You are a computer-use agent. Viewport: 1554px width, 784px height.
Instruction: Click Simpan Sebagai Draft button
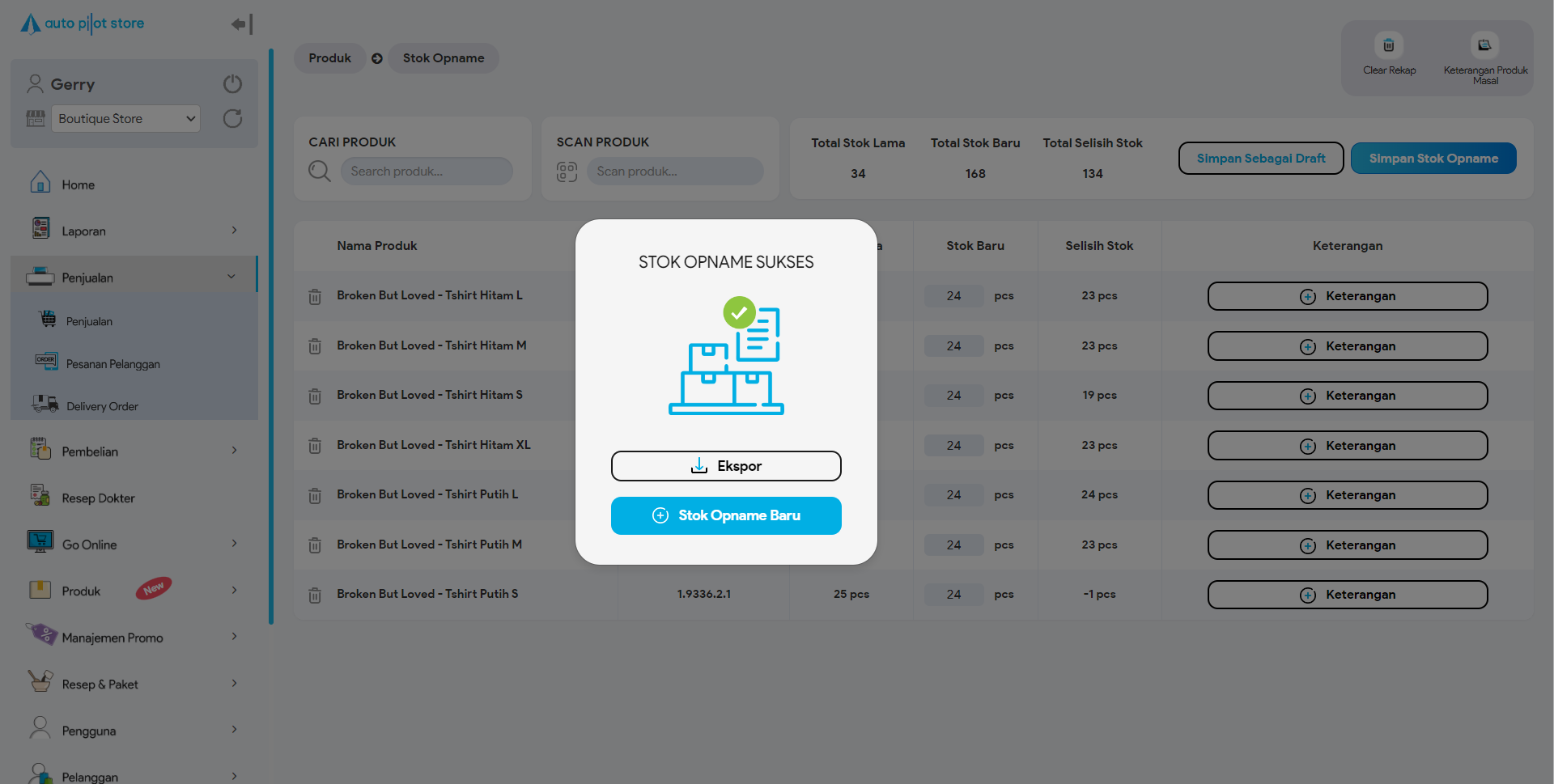coord(1260,159)
